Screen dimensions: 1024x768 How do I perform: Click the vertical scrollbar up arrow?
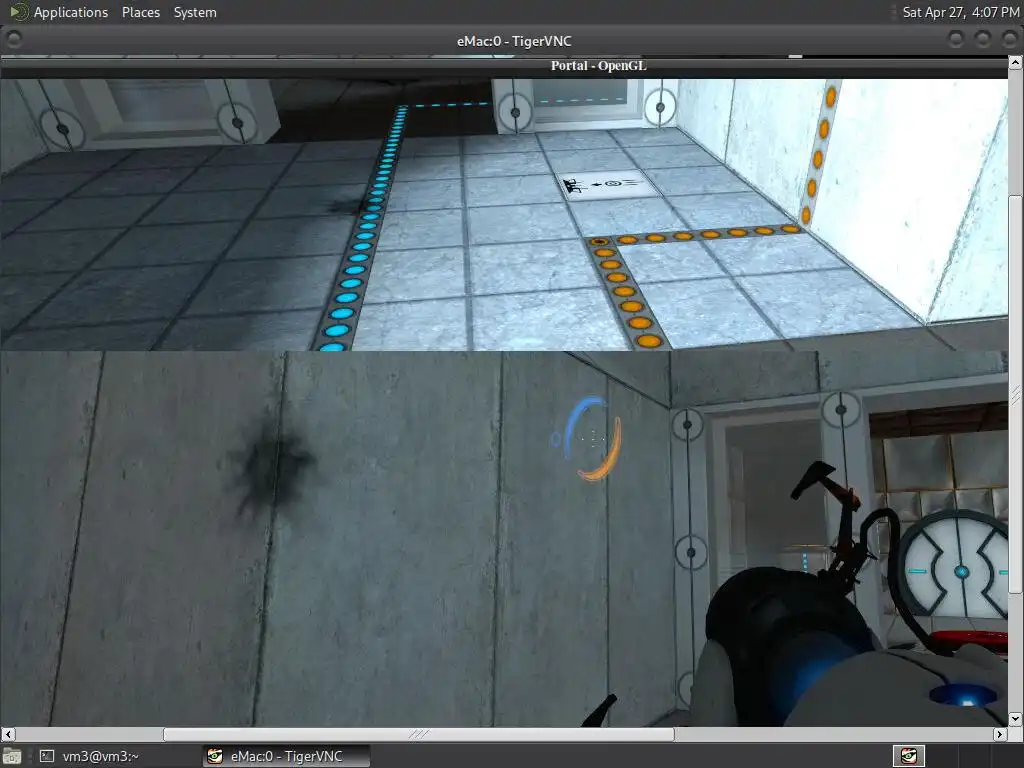tap(1016, 63)
